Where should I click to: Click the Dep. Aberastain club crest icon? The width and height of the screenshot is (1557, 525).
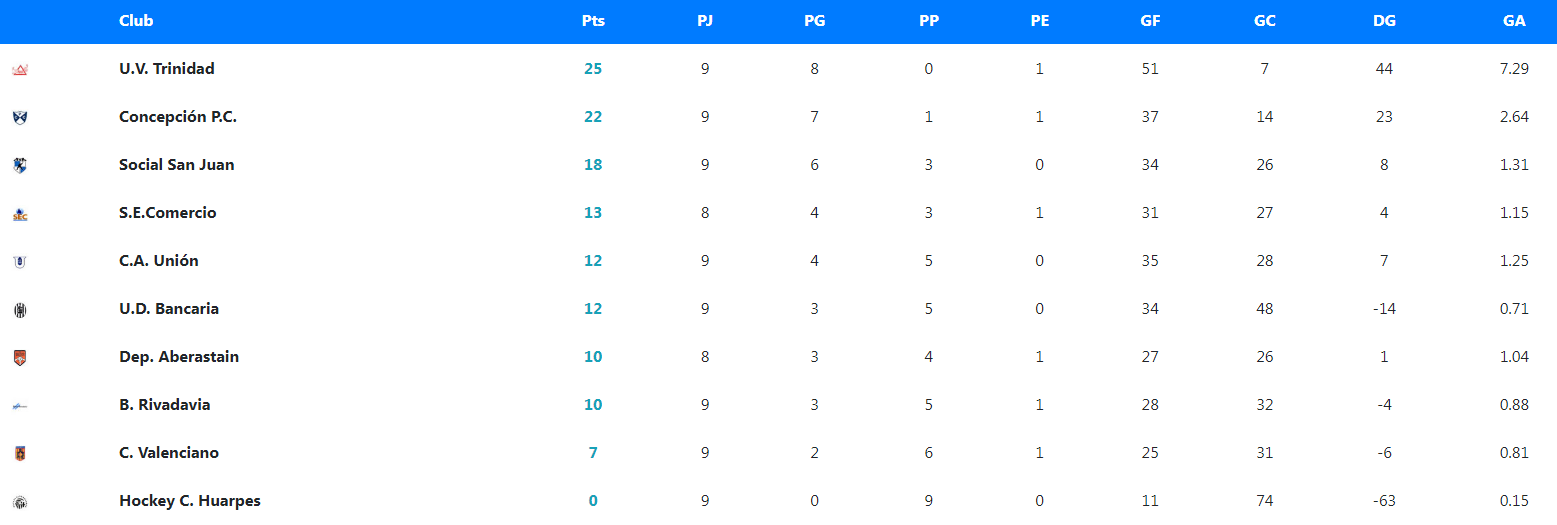coord(20,357)
